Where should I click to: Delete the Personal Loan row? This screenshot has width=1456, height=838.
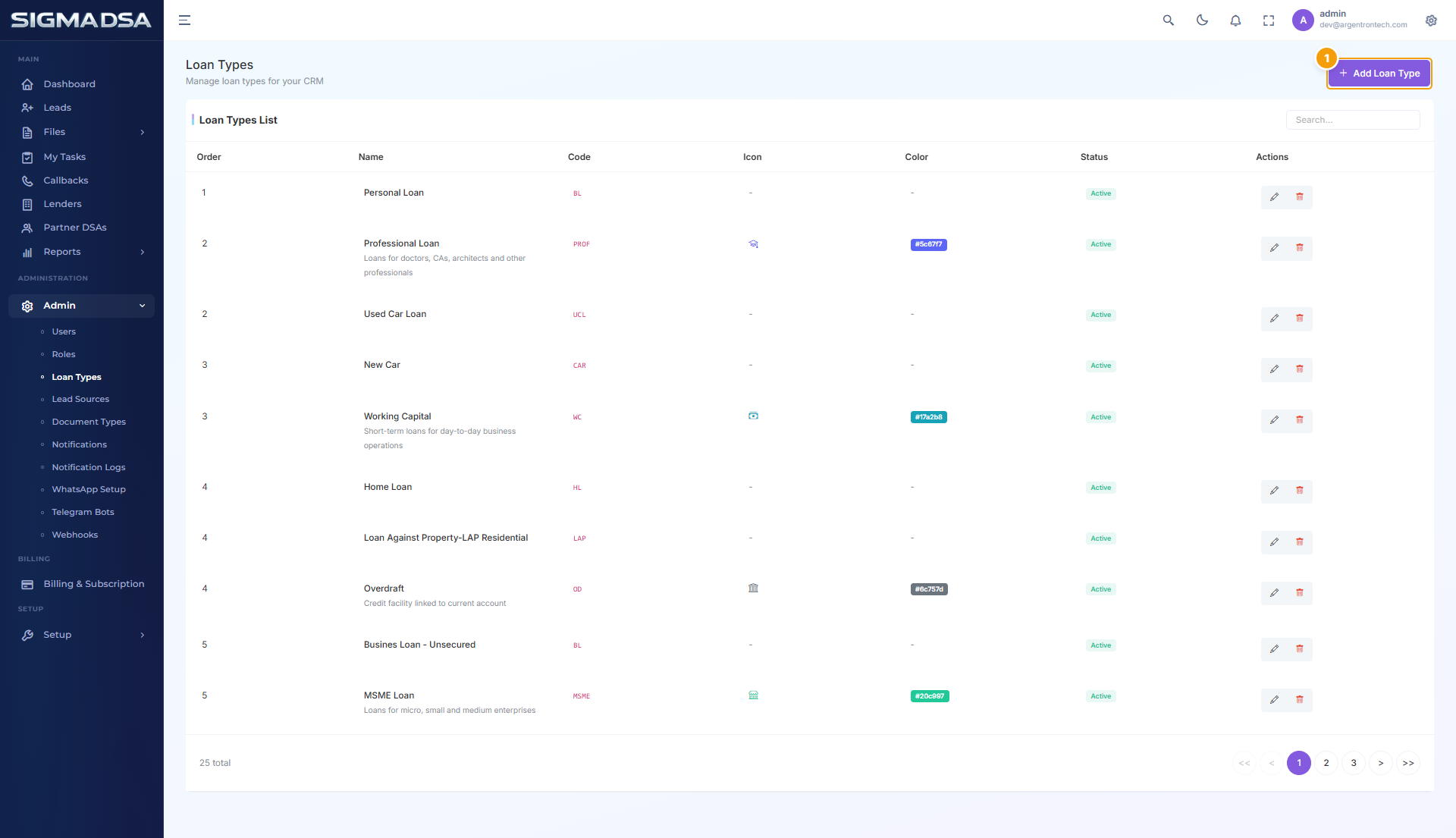1300,197
